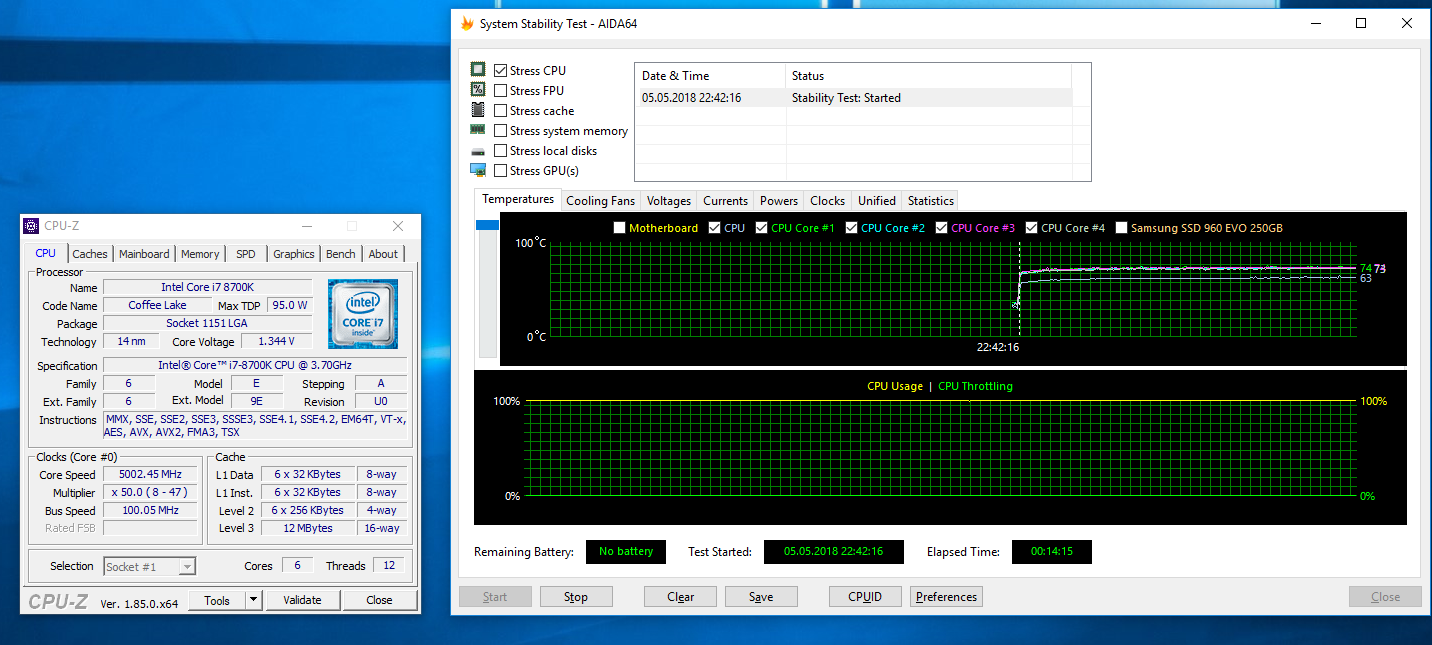Screen dimensions: 1432x645
Task: Select the Temperatures tab
Action: point(518,199)
